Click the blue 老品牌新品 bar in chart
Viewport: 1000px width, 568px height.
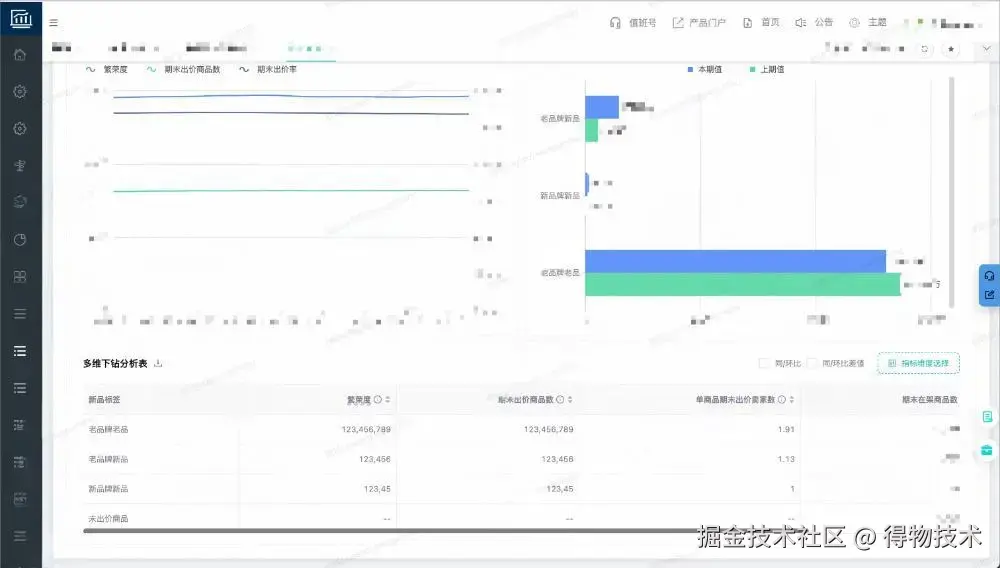point(602,107)
